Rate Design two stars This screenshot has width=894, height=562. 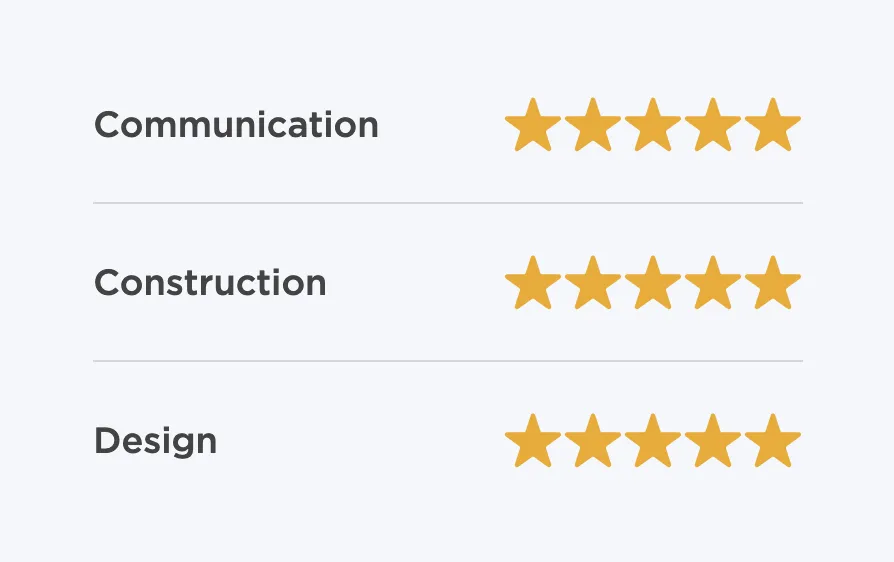592,441
